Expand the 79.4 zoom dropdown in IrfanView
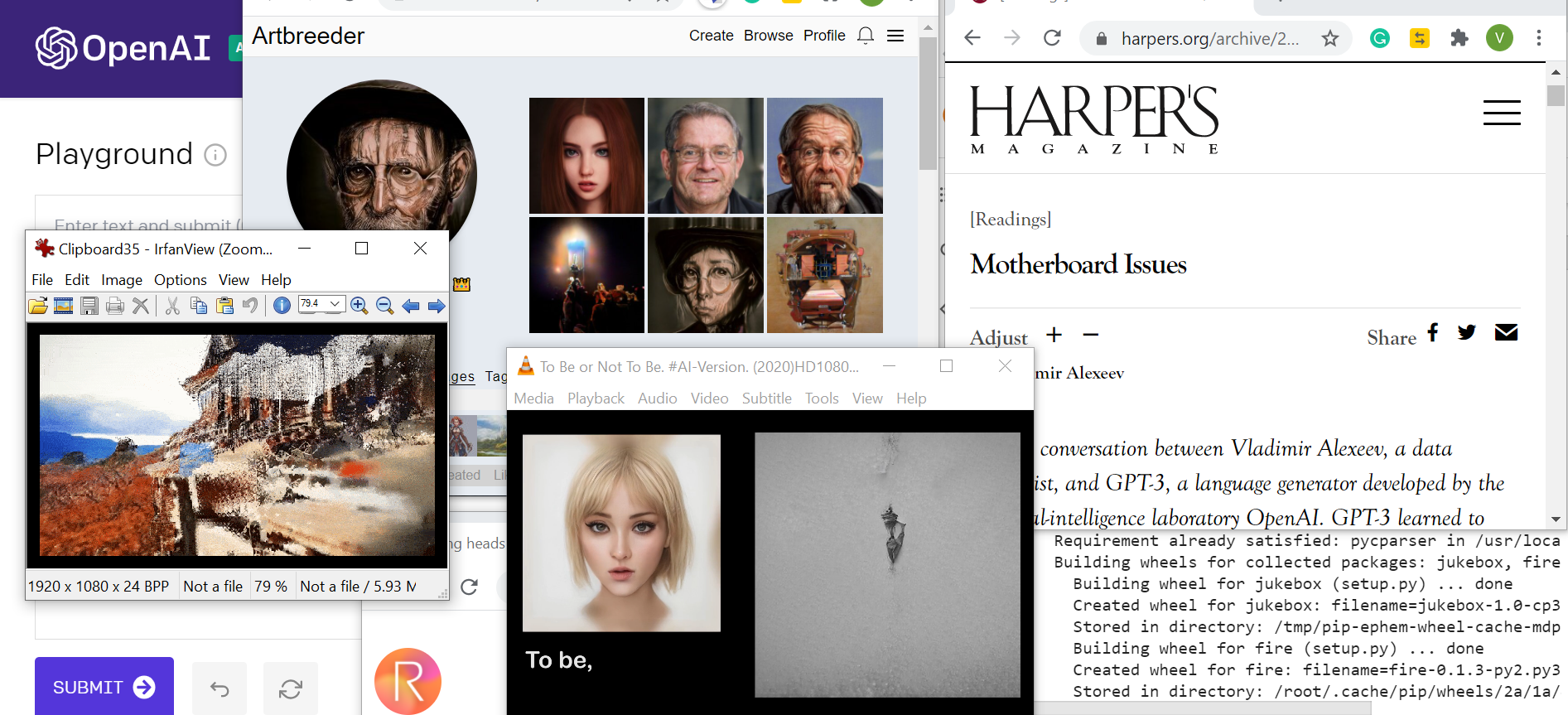Viewport: 1568px width, 715px height. tap(335, 304)
